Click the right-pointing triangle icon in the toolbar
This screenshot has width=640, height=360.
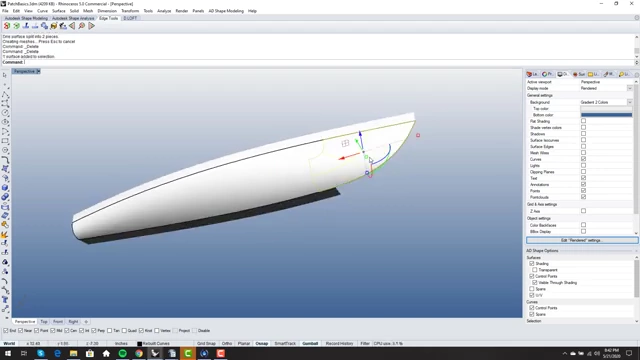pos(91,26)
